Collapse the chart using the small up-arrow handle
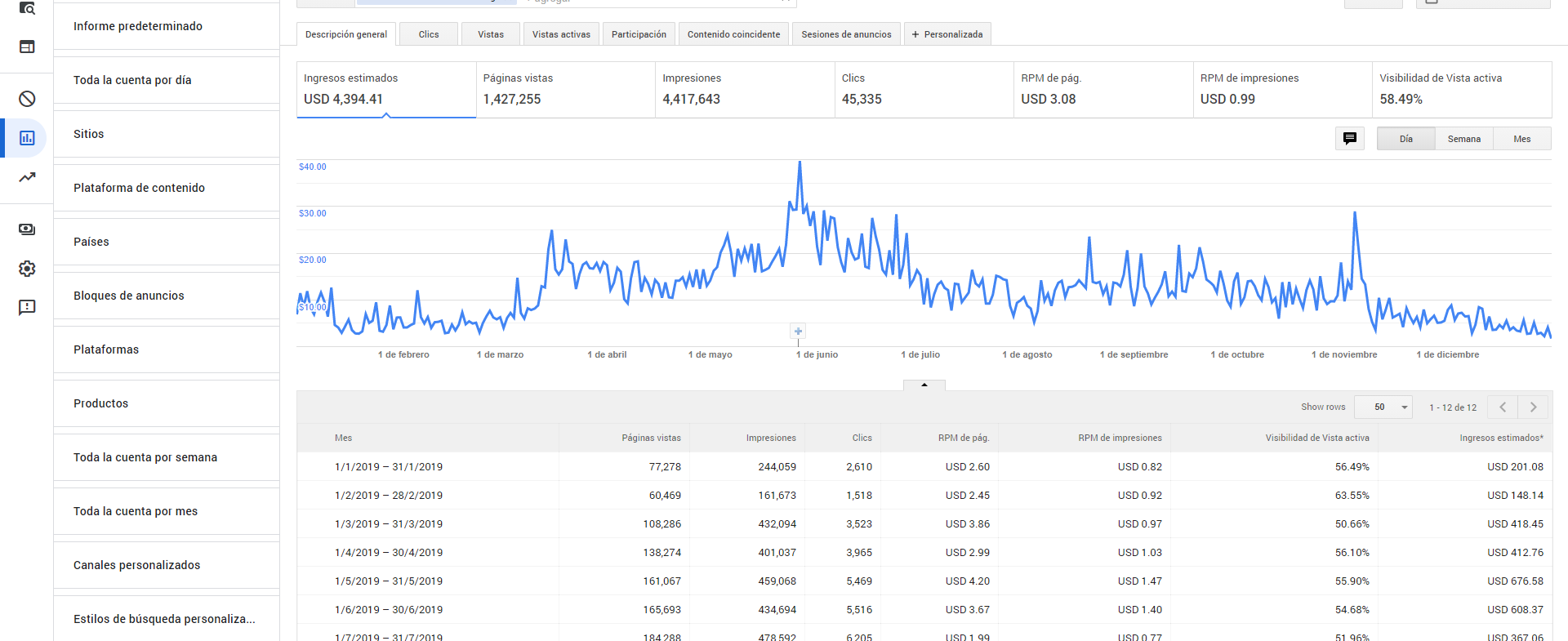Image resolution: width=1568 pixels, height=641 pixels. tap(924, 385)
